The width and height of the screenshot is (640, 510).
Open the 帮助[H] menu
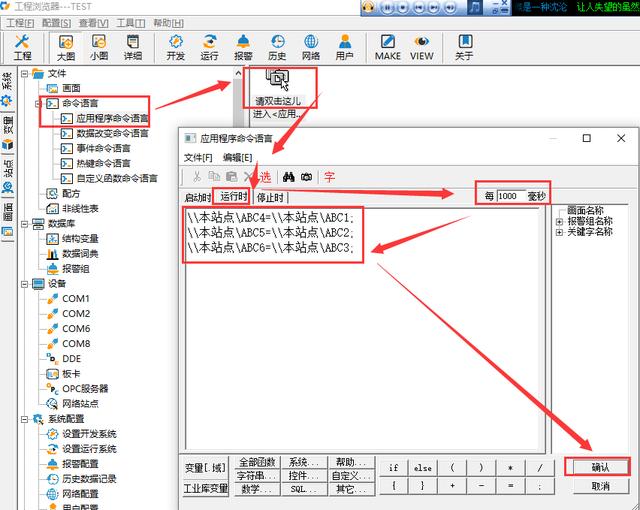tap(168, 23)
